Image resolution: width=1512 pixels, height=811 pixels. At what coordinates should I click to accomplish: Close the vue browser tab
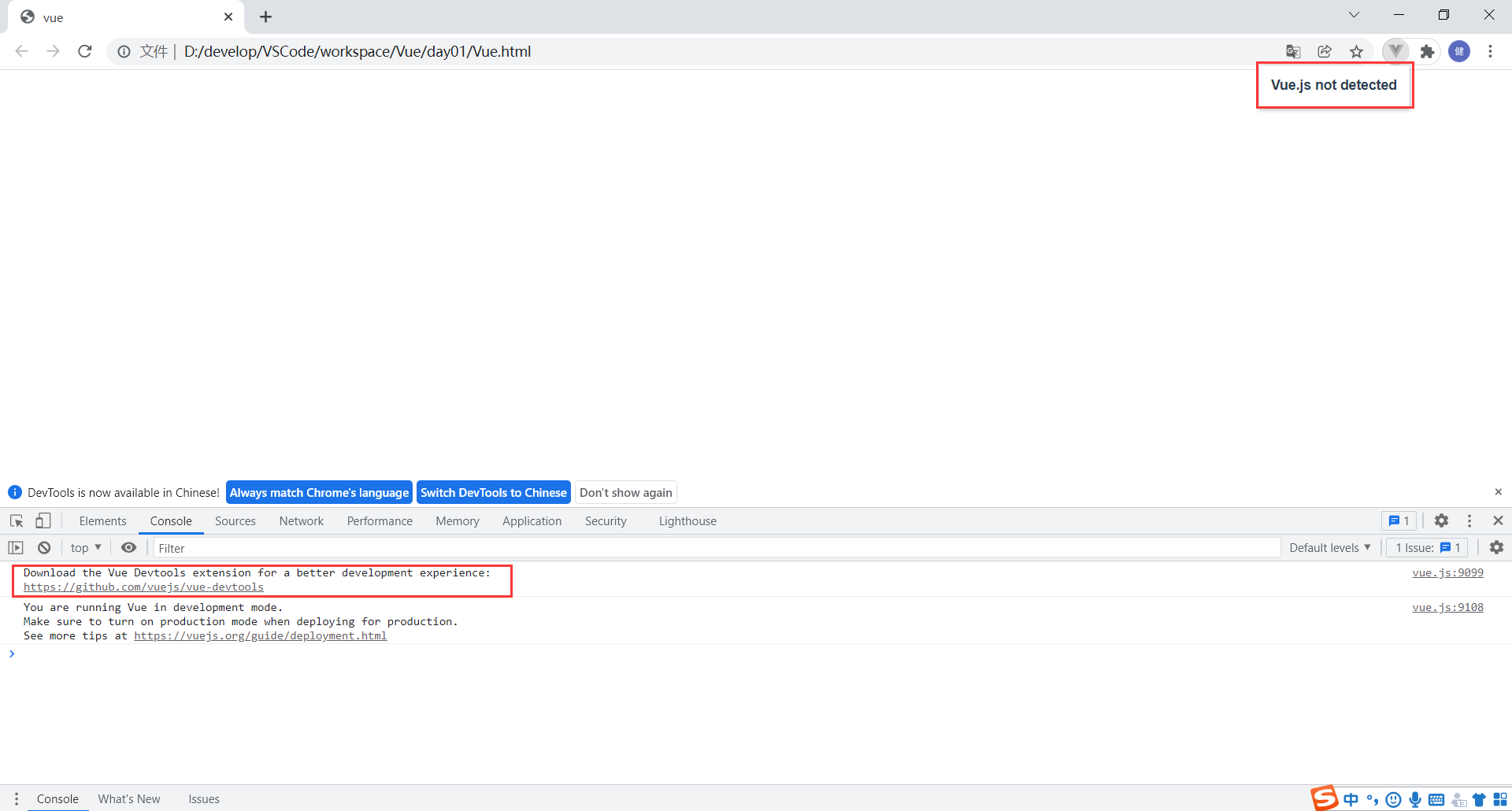point(228,17)
